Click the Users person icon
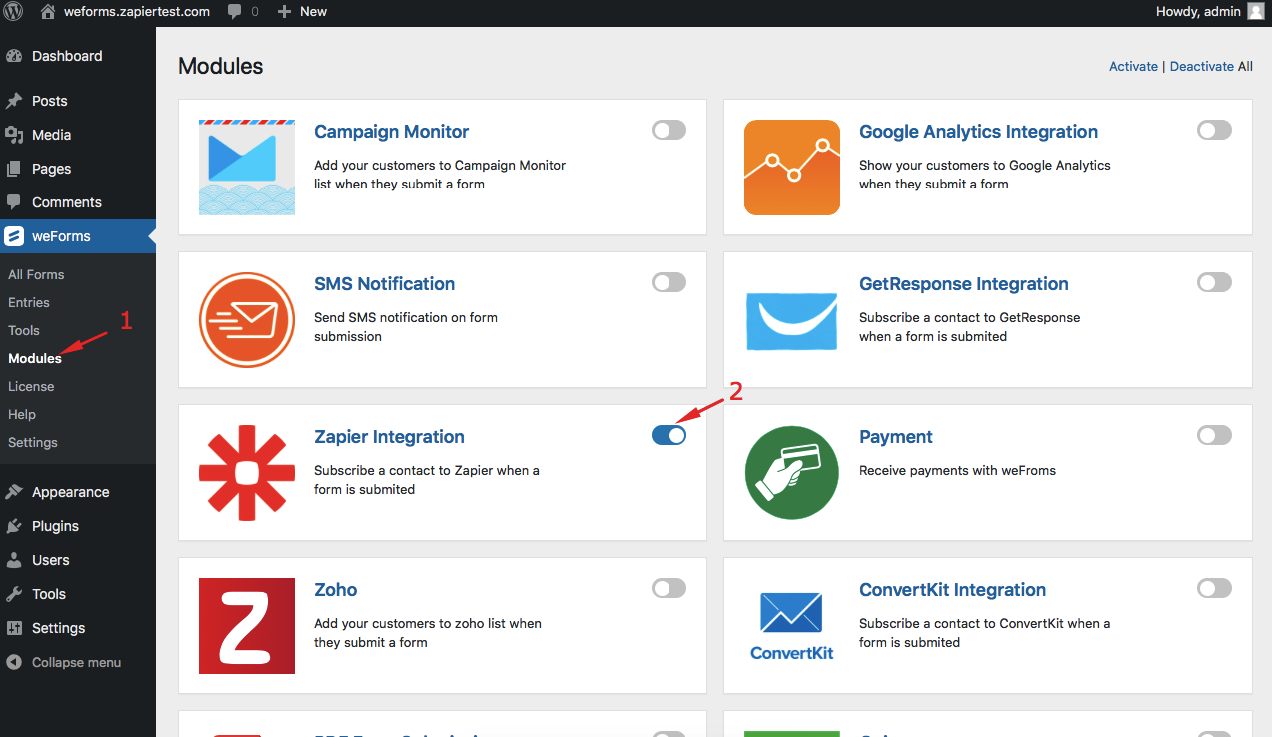This screenshot has width=1272, height=737. [14, 560]
